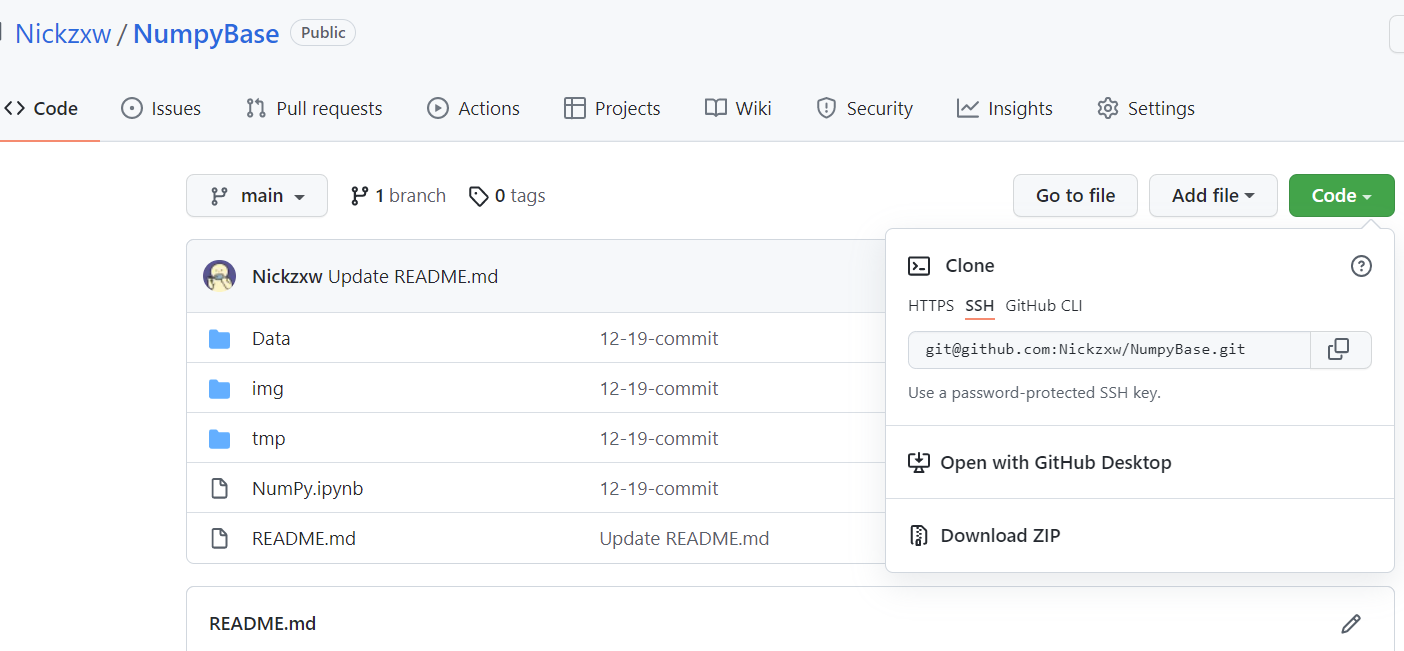Open the Security tab

pyautogui.click(x=864, y=108)
